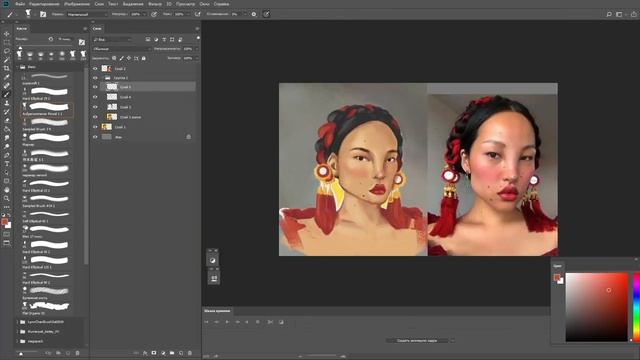Switch to the Шкала времени tab
Image resolution: width=640 pixels, height=360 pixels.
[x=217, y=311]
